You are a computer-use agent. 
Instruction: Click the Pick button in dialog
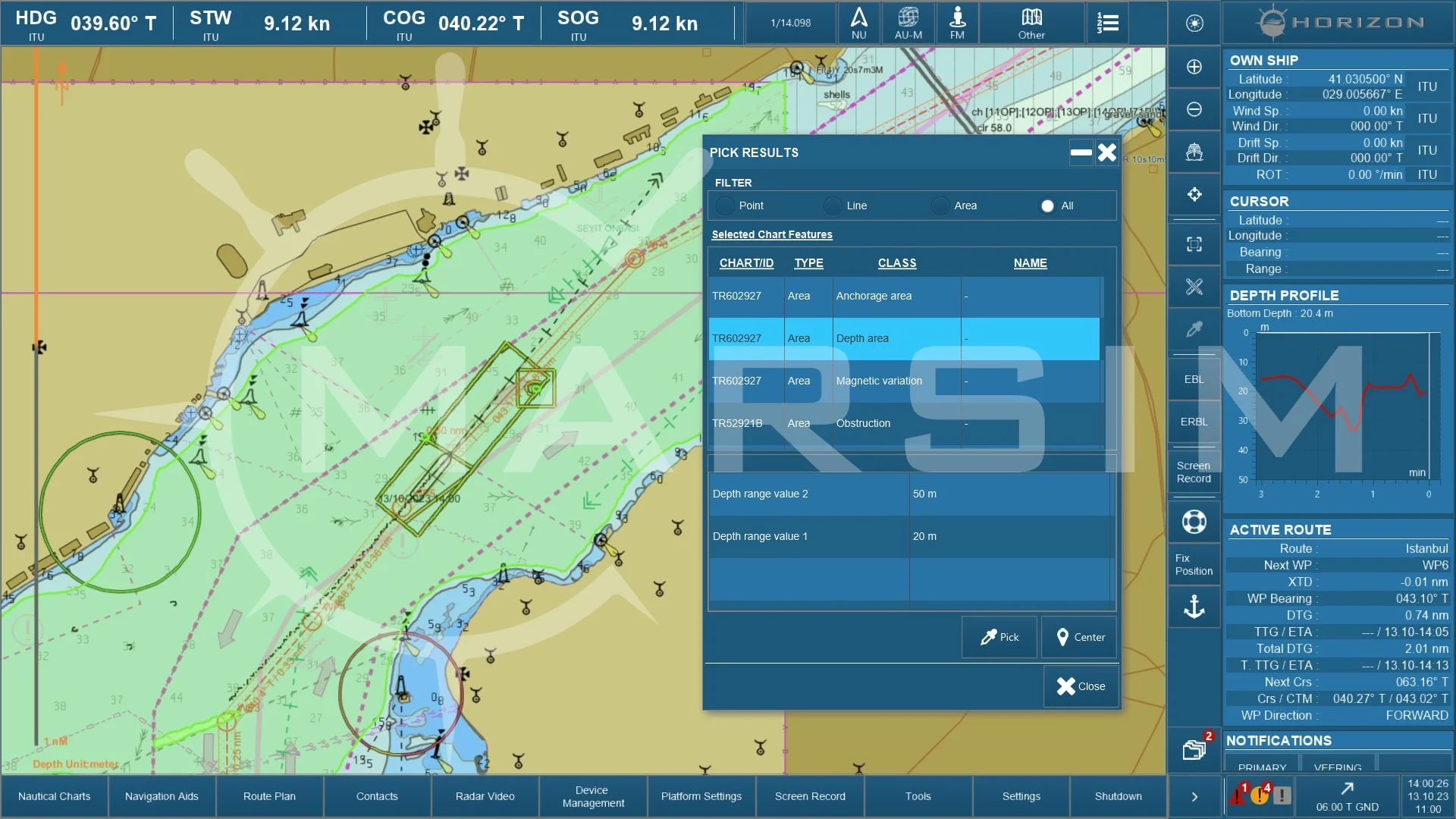point(999,637)
